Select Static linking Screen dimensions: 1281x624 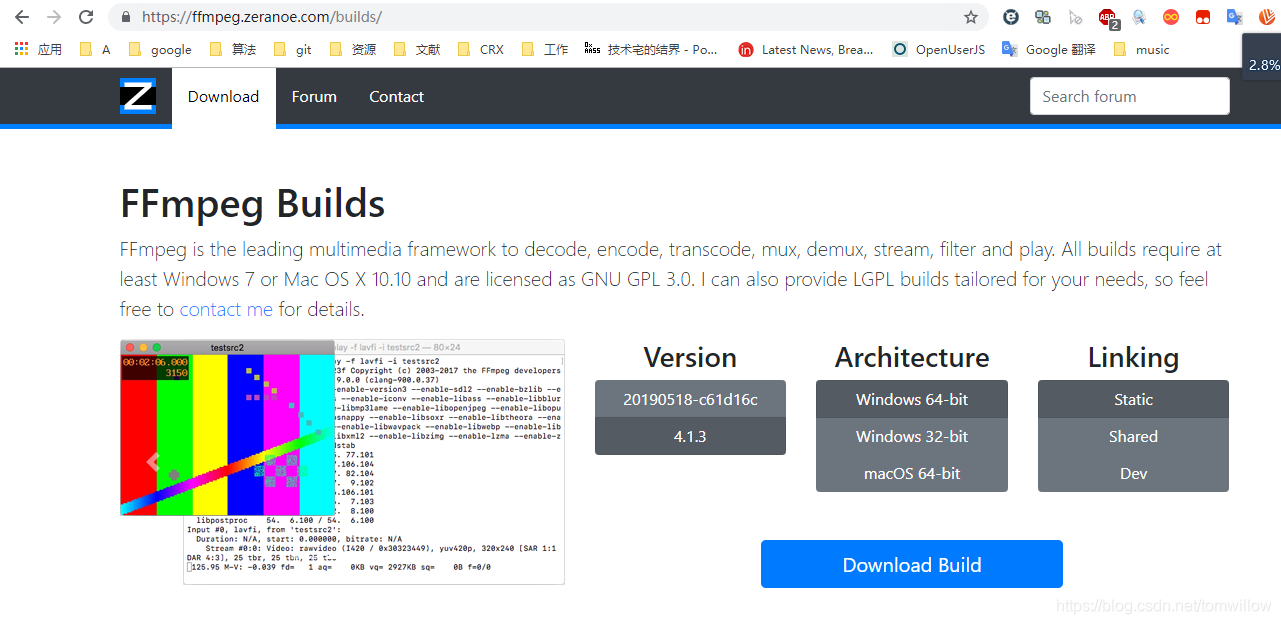point(1133,399)
